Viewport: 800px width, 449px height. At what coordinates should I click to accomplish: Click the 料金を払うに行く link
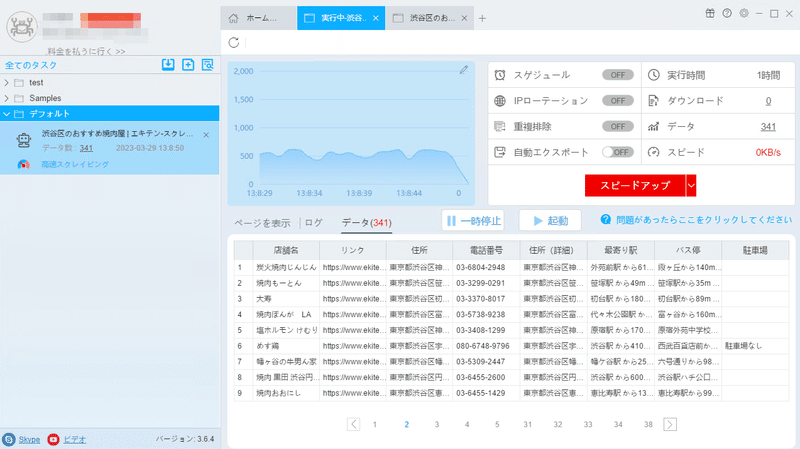[86, 51]
